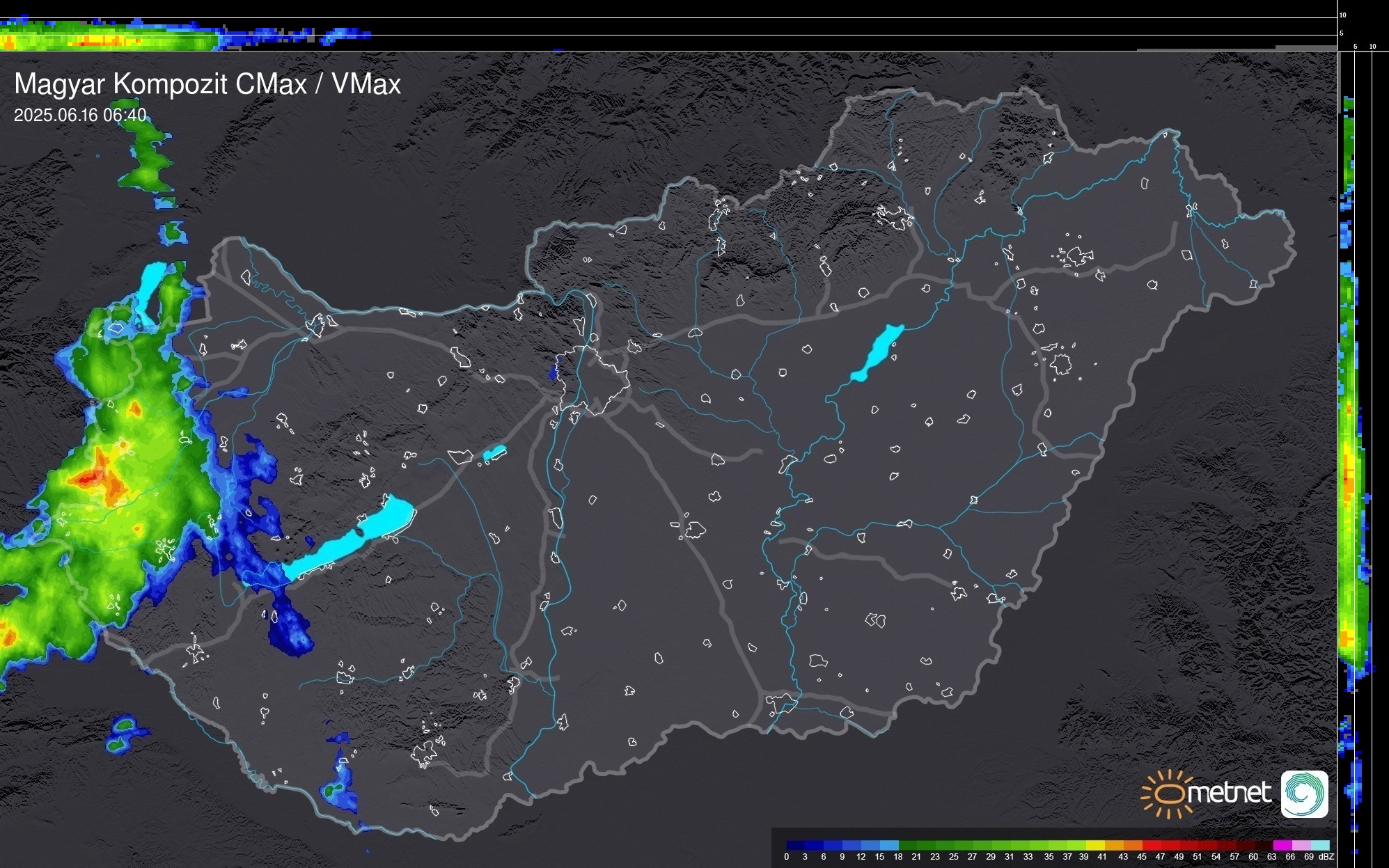Click the 2025.06.16 06:40 timestamp

tap(80, 115)
